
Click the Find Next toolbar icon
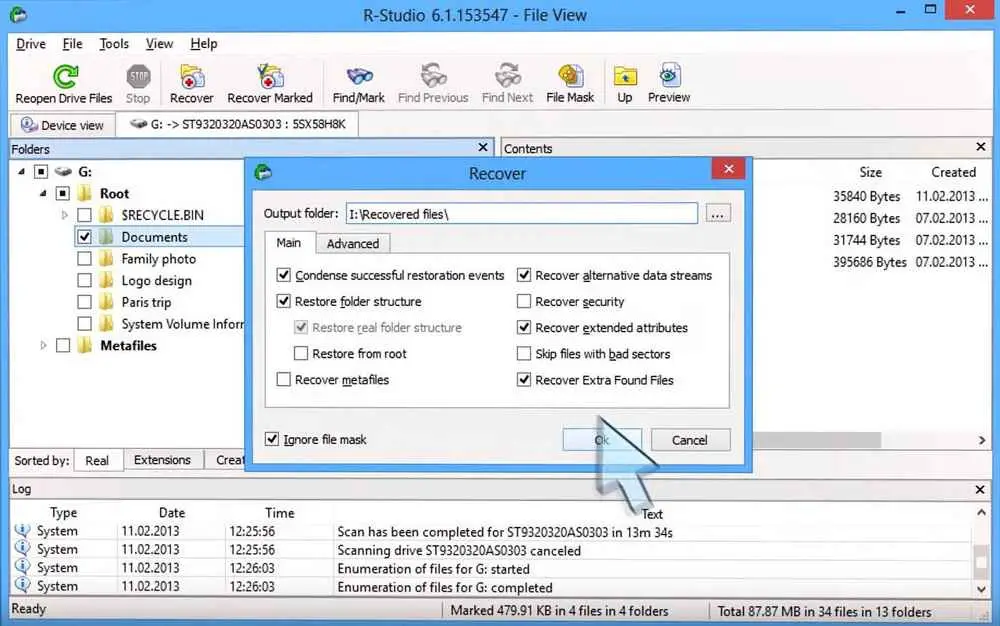coord(508,76)
